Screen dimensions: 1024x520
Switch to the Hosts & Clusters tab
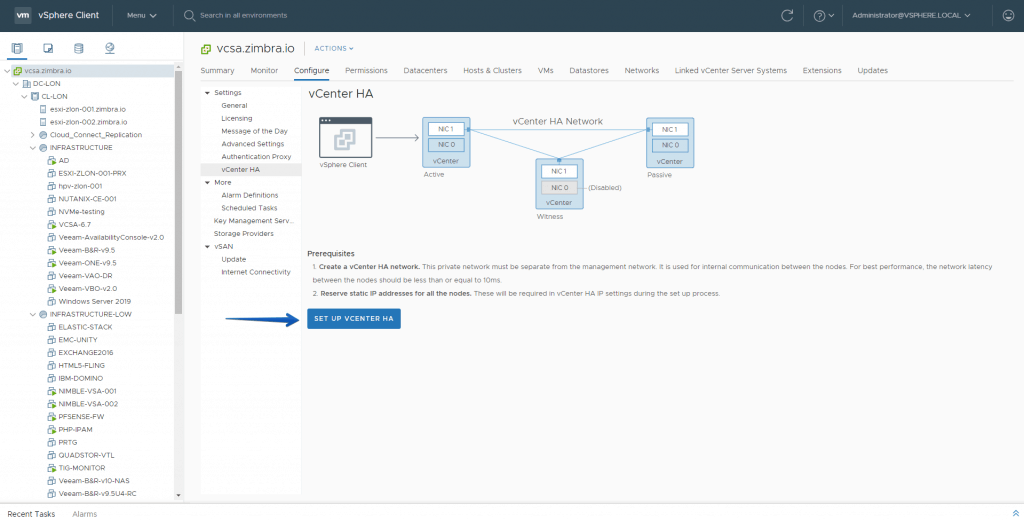click(x=492, y=71)
